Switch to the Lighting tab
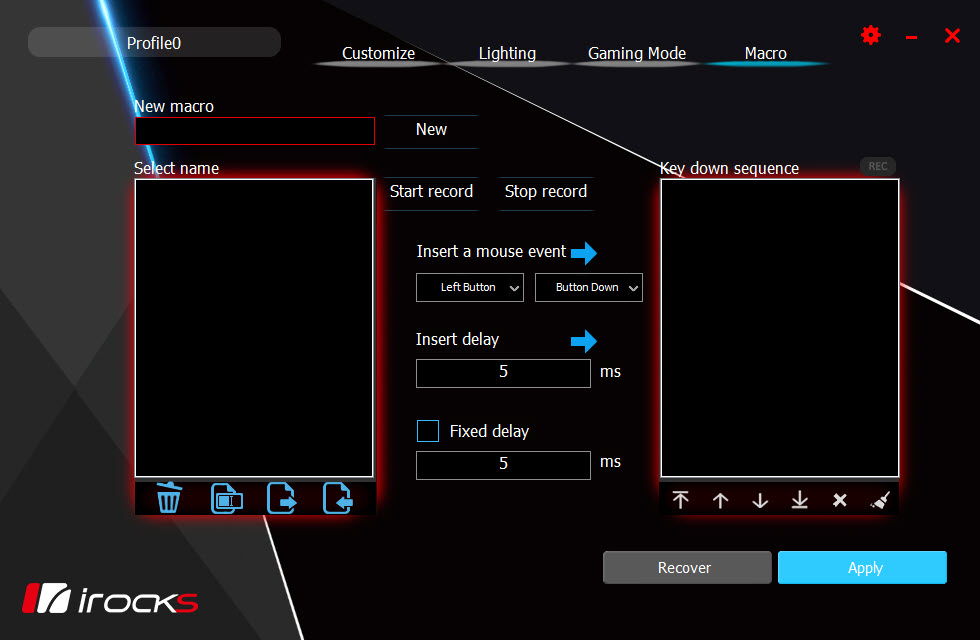 click(507, 54)
